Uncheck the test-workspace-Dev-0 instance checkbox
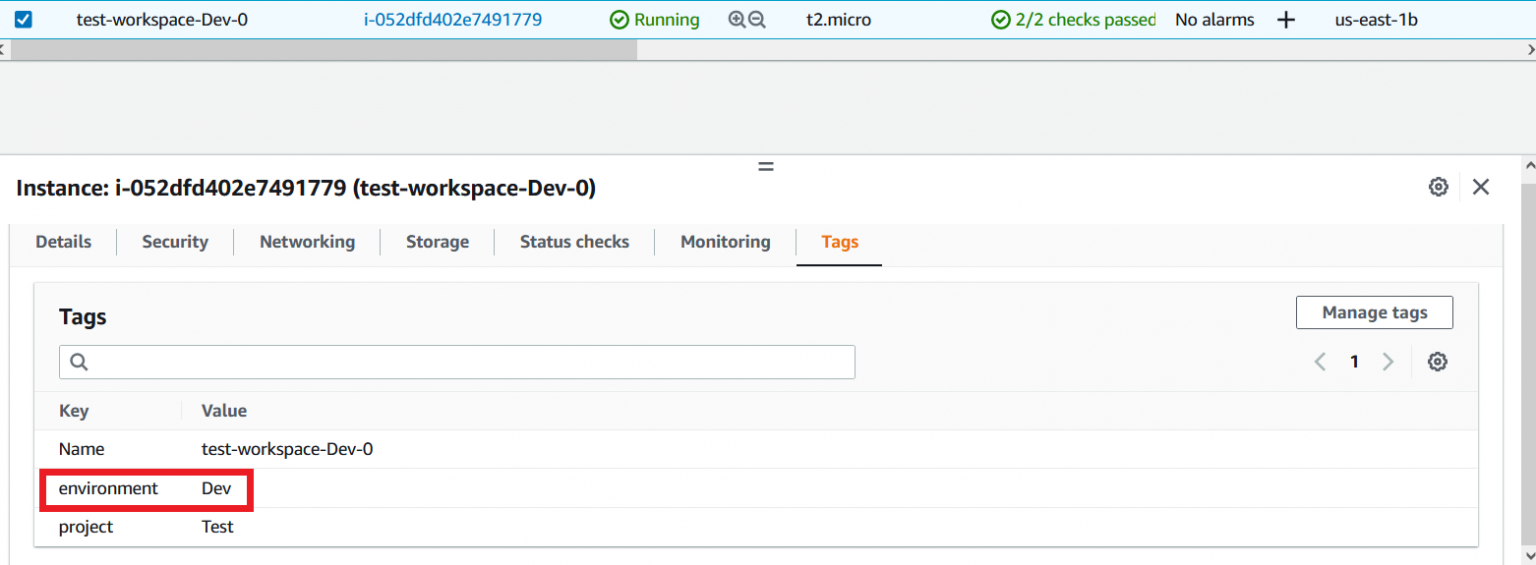1536x565 pixels. pos(23,20)
